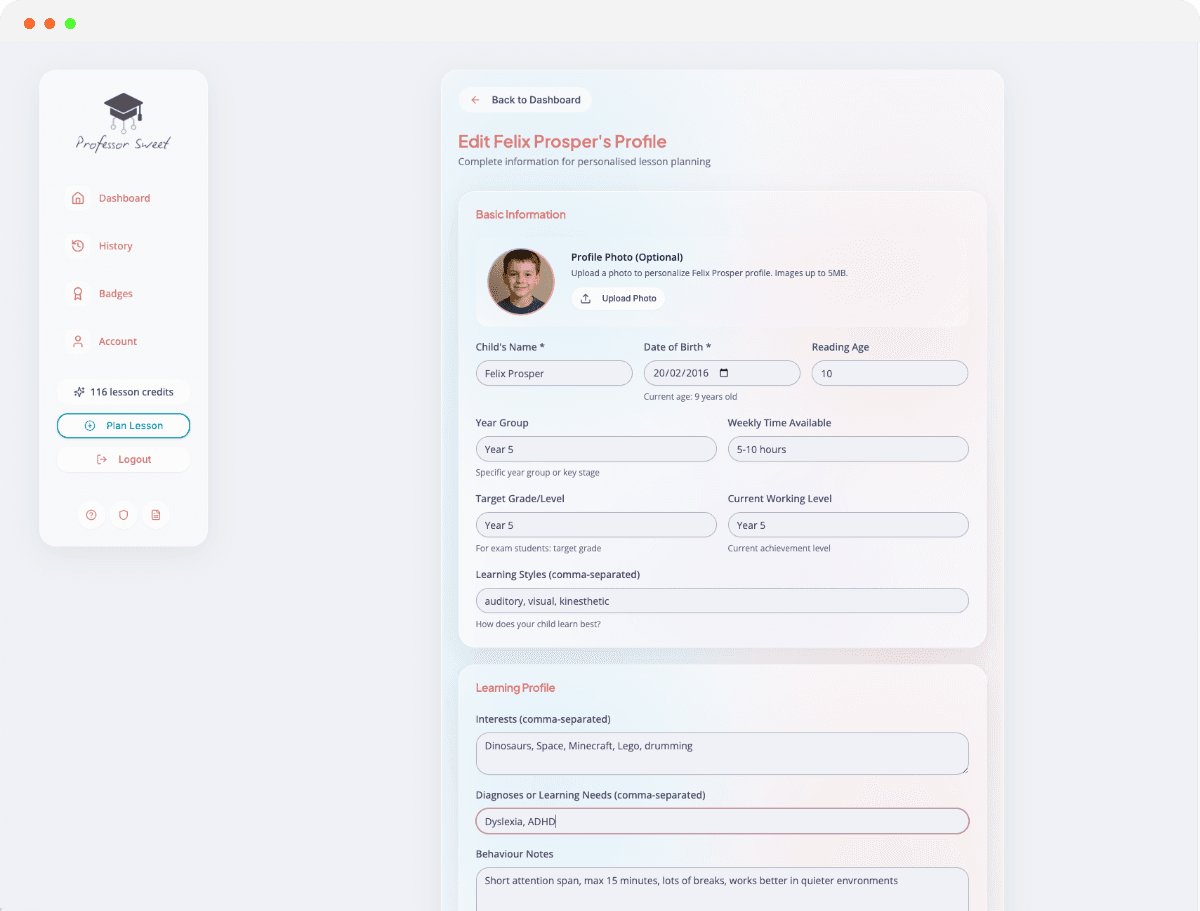Click the document terms icon in sidebar
The width and height of the screenshot is (1200, 911).
[x=155, y=515]
